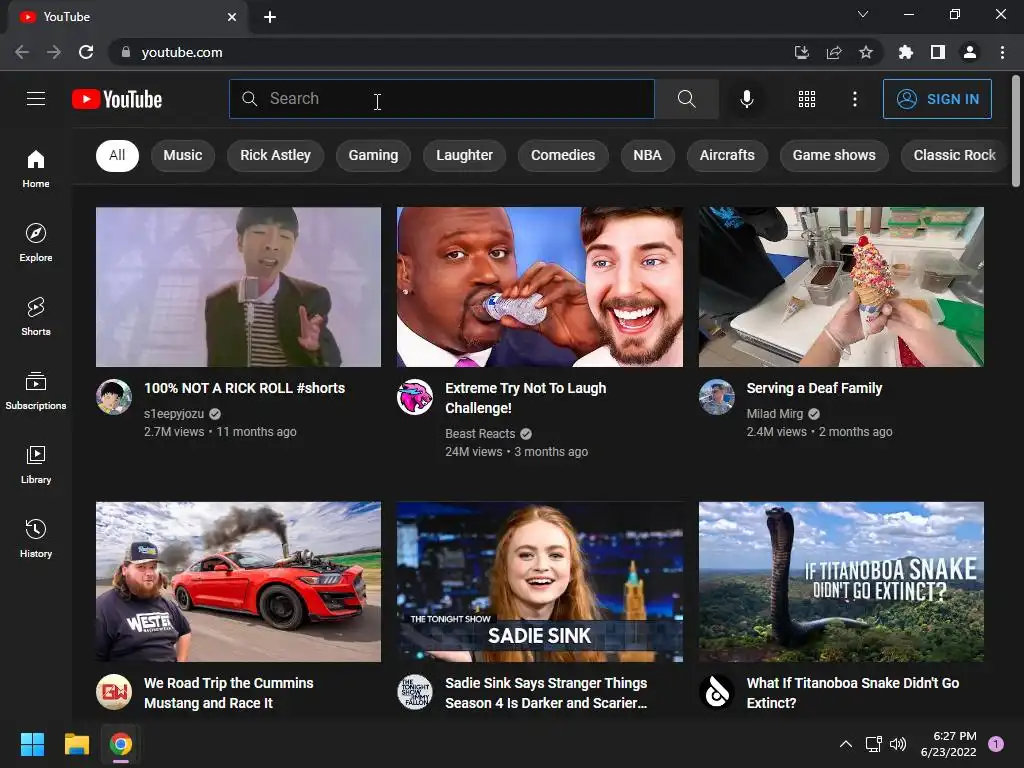This screenshot has width=1024, height=768.
Task: Open Shorts in the sidebar
Action: tap(36, 316)
